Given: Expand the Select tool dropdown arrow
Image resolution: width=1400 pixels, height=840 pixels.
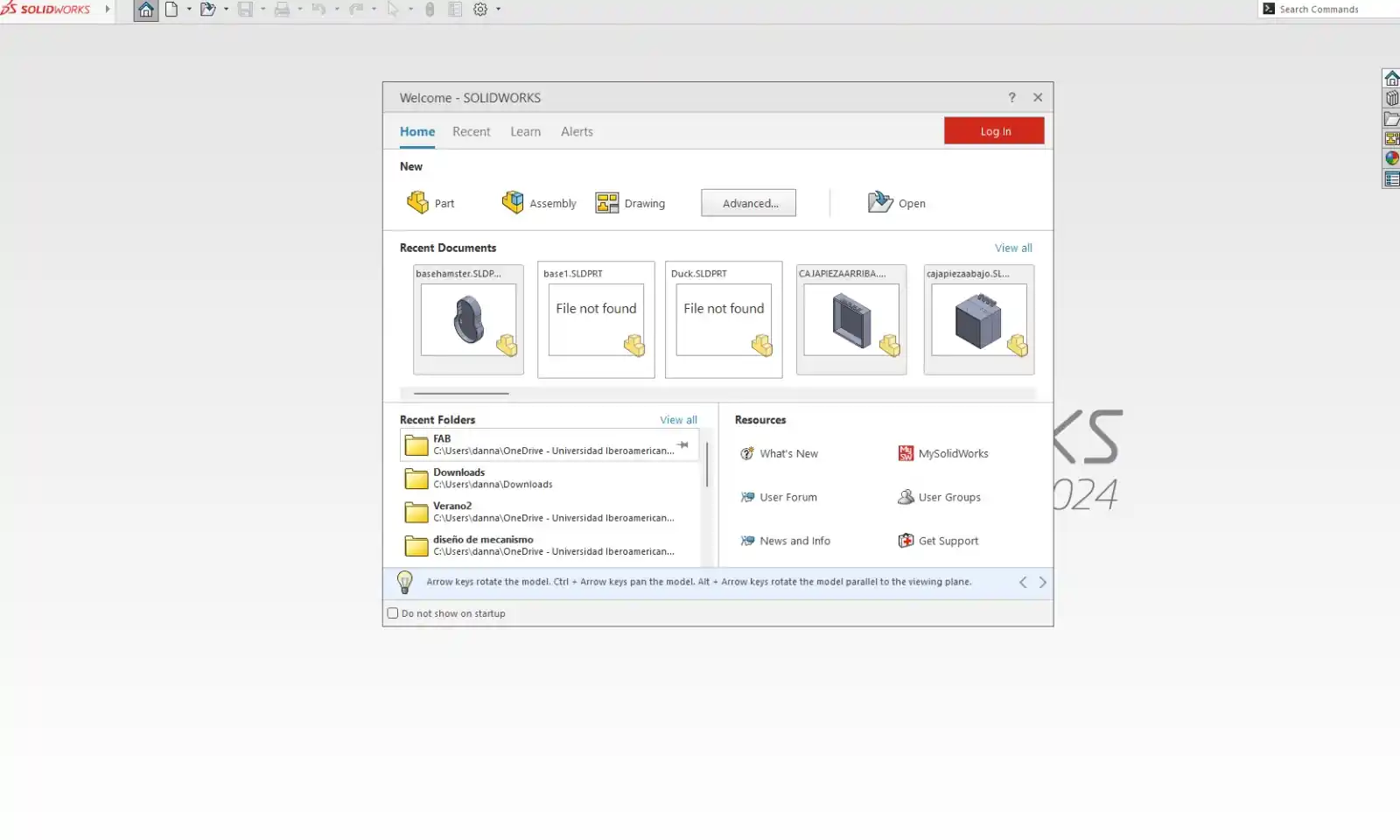Looking at the screenshot, I should click(x=410, y=10).
